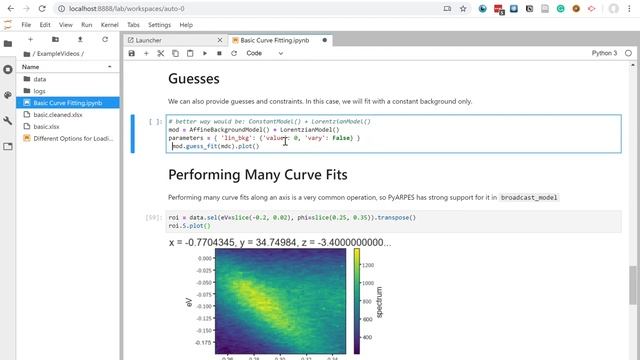640x360 pixels.
Task: Click the JupyterLab logo icon
Action: (7, 24)
